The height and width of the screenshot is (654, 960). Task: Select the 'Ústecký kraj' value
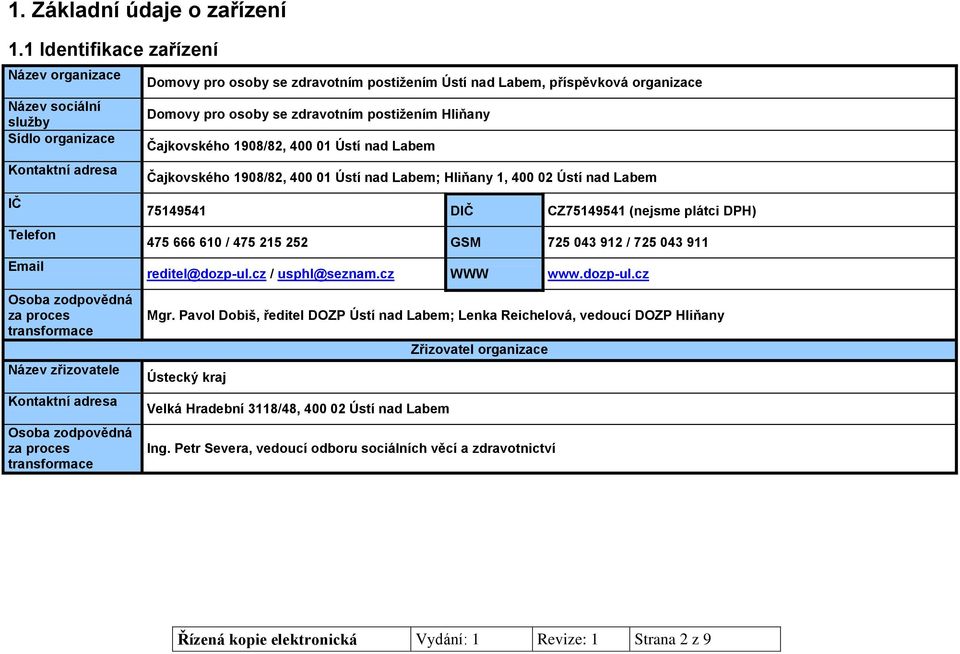pyautogui.click(x=187, y=377)
